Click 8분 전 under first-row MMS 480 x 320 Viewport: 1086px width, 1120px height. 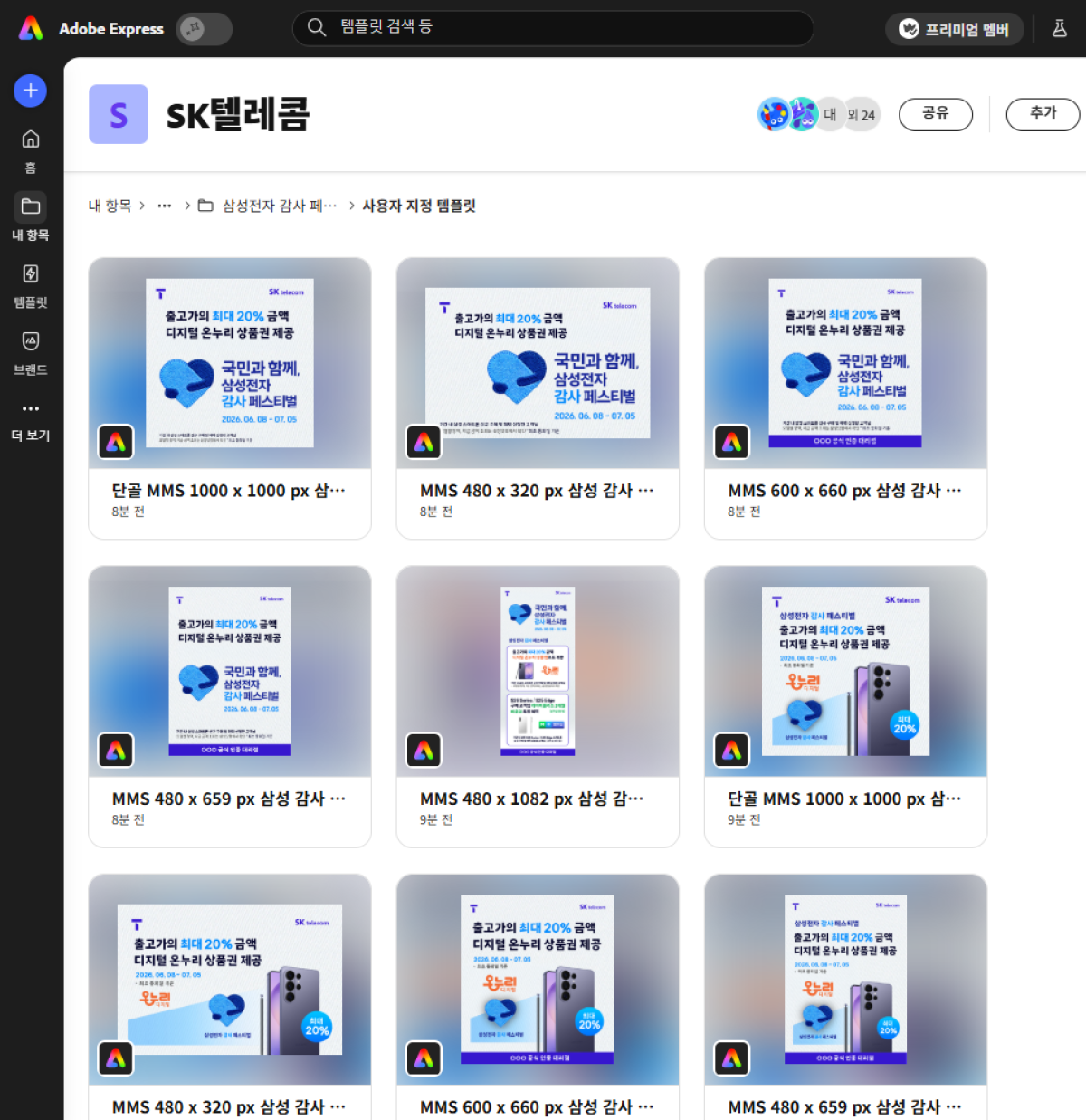click(436, 512)
